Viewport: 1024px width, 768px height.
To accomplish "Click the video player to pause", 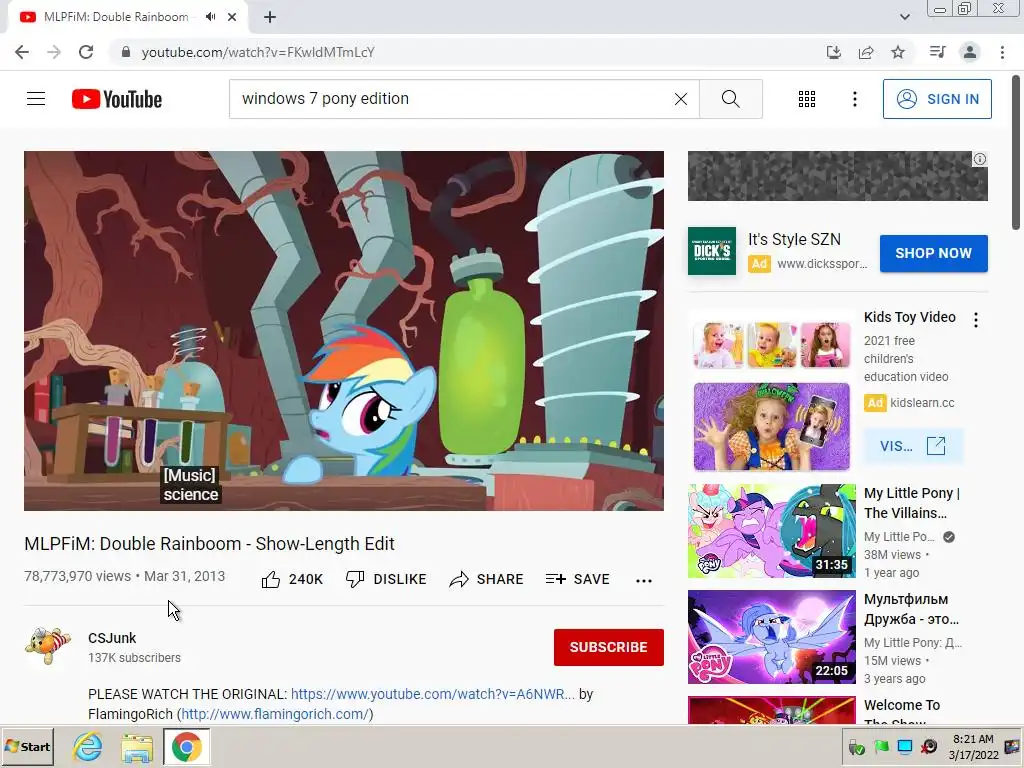I will (x=344, y=331).
